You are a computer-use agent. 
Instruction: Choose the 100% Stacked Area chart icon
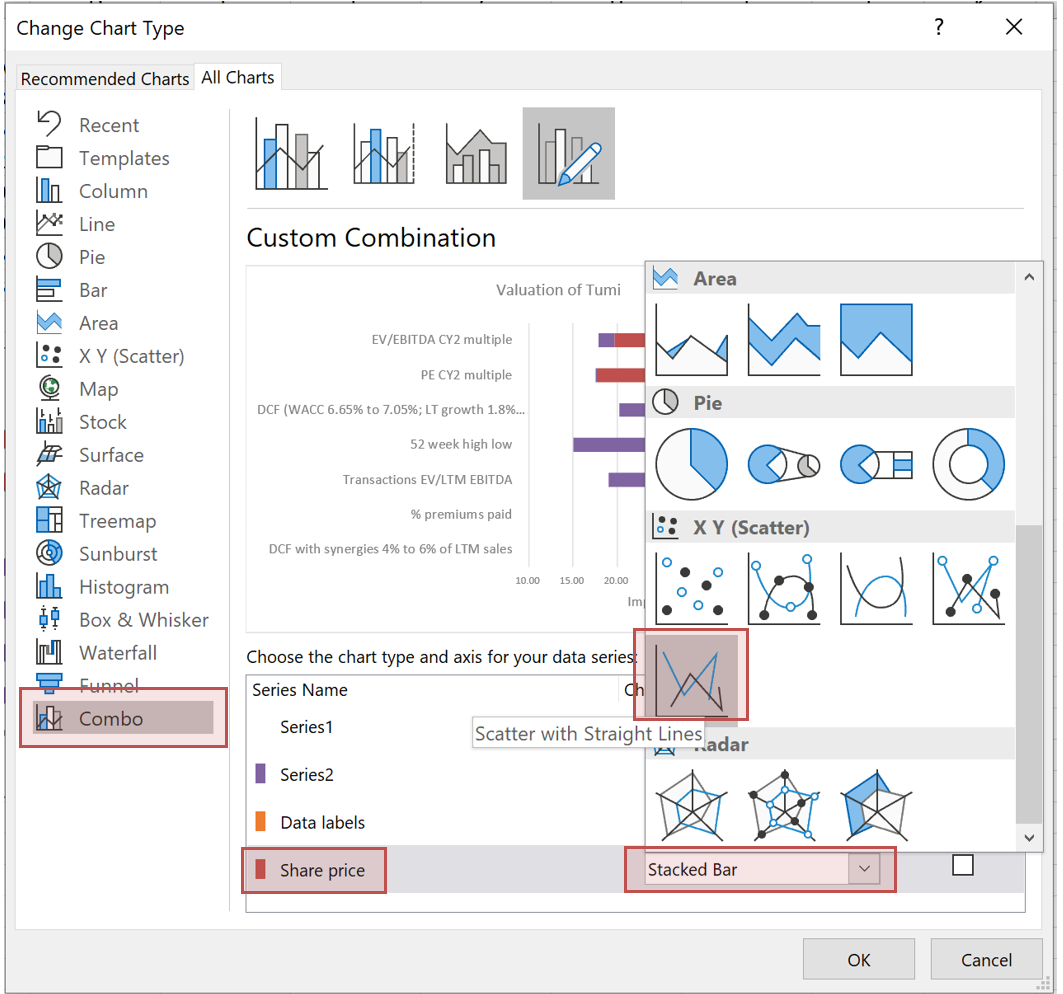point(876,340)
